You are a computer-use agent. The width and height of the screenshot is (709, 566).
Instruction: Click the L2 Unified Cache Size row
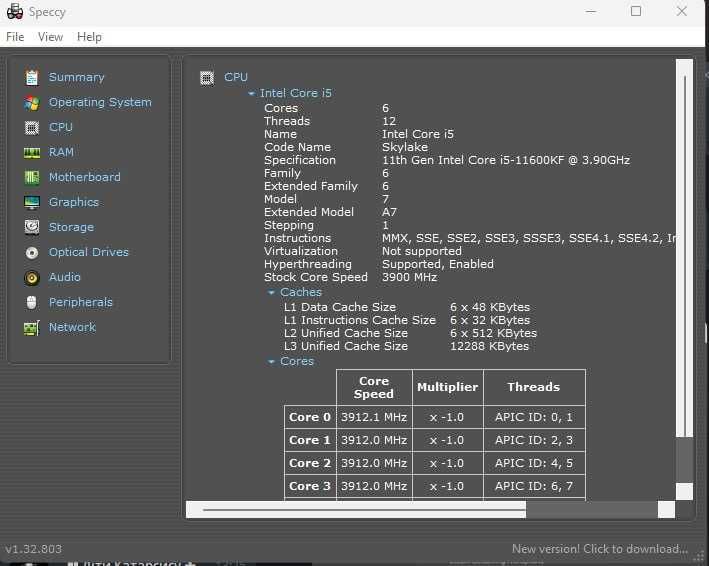click(x=410, y=333)
